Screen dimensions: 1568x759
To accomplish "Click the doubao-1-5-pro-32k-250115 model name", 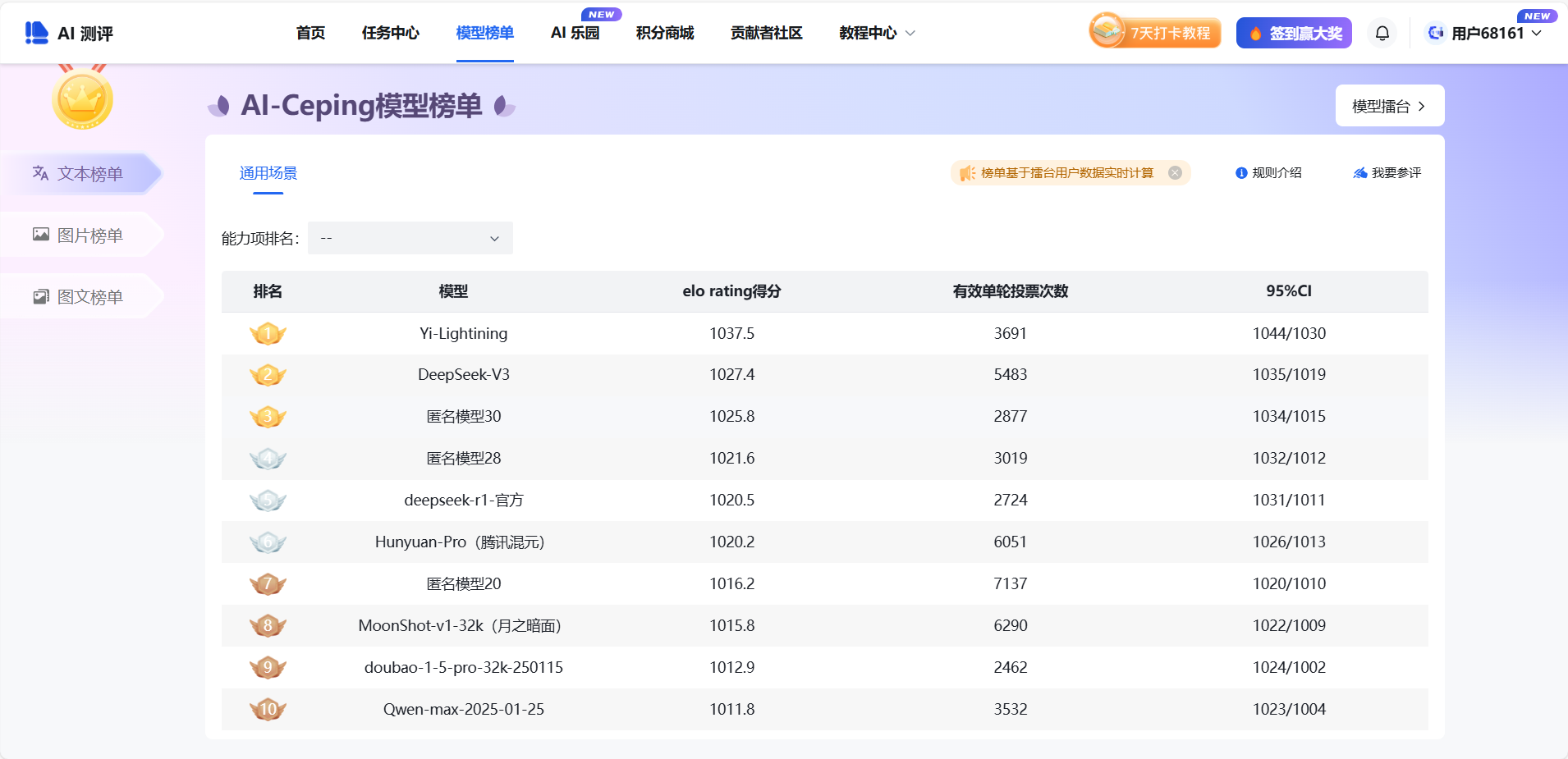I will pos(464,667).
